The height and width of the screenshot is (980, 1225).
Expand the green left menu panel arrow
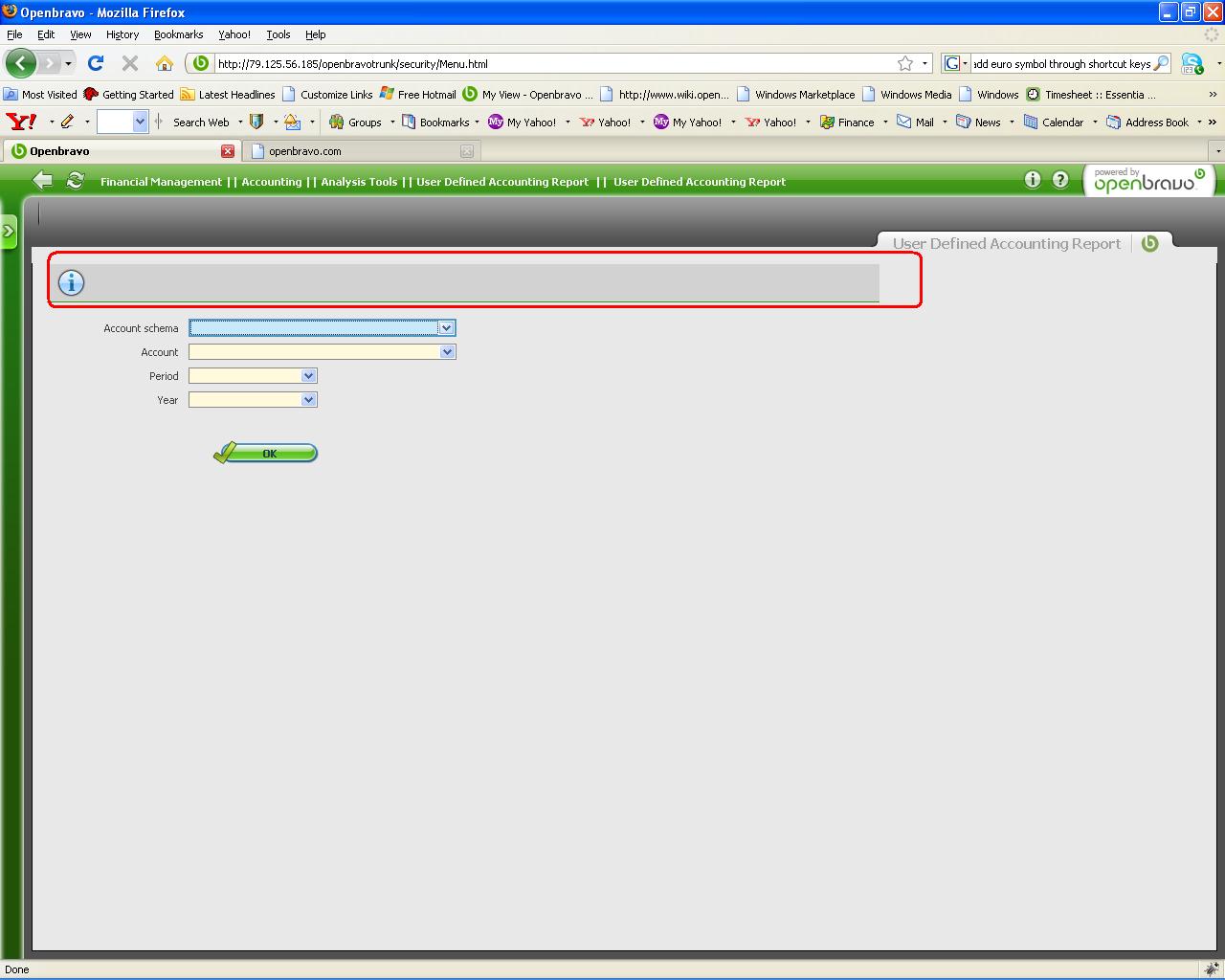pos(9,232)
